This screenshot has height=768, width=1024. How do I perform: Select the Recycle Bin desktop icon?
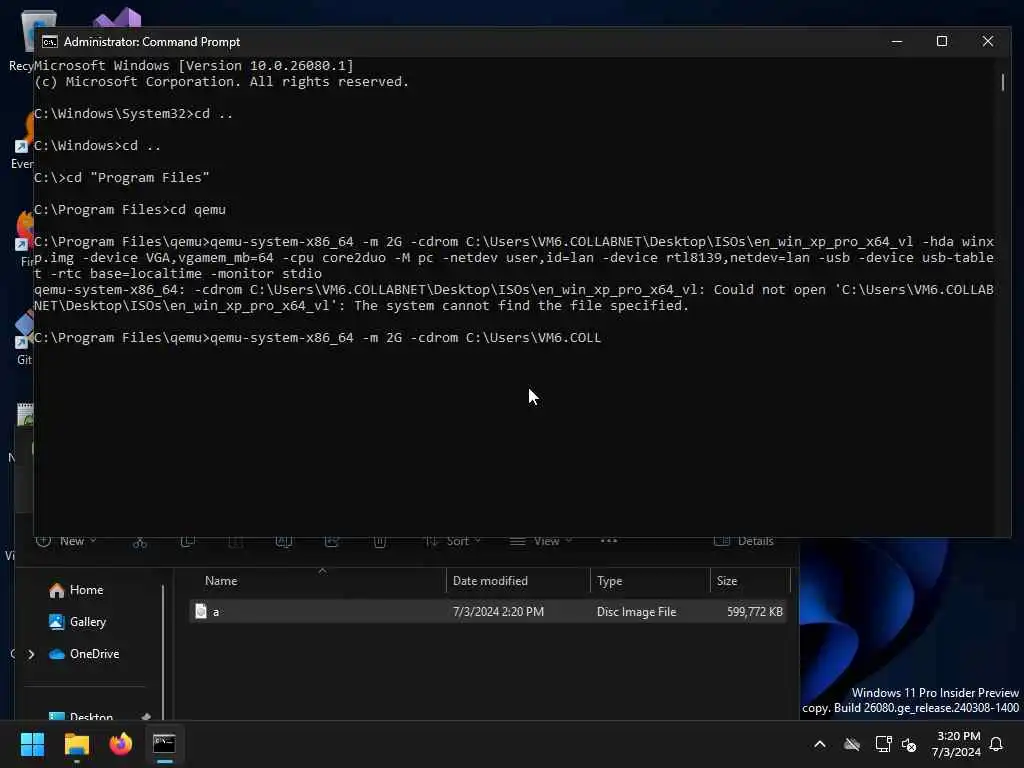[x=24, y=40]
